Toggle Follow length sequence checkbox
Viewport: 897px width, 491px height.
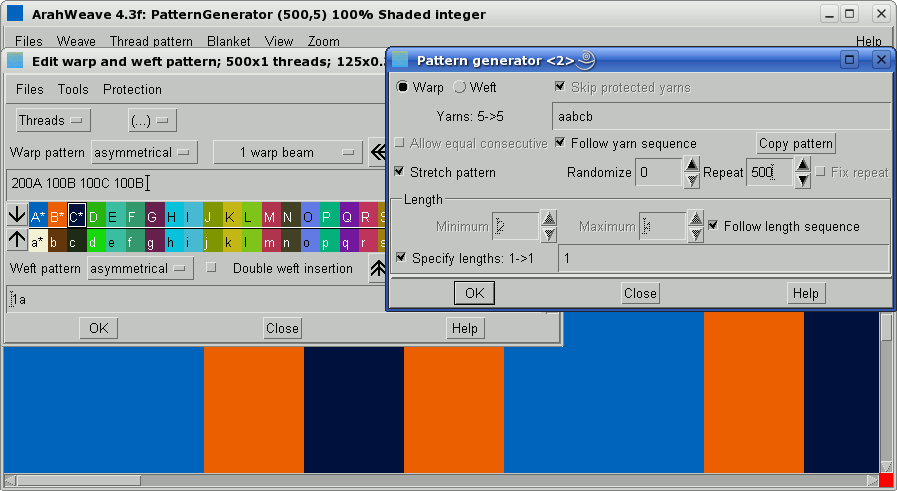[x=713, y=225]
